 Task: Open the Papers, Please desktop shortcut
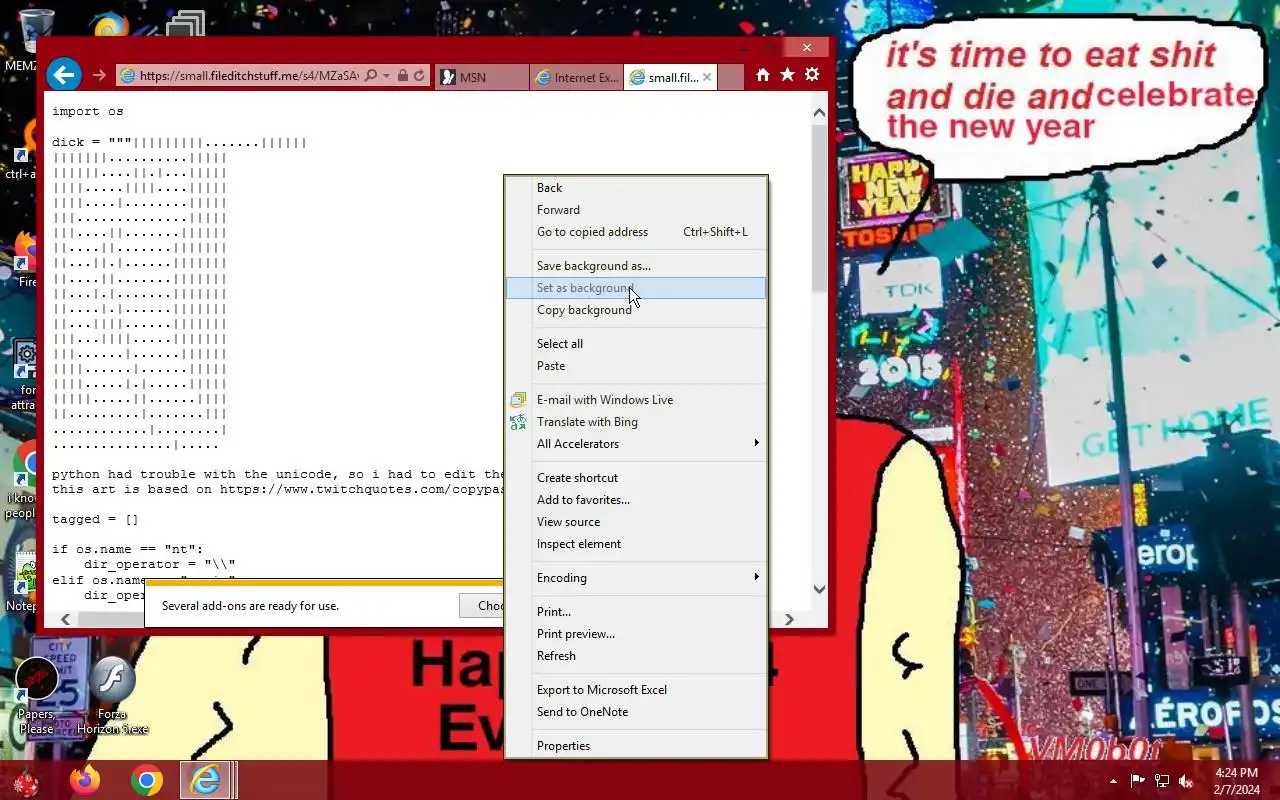(x=36, y=696)
